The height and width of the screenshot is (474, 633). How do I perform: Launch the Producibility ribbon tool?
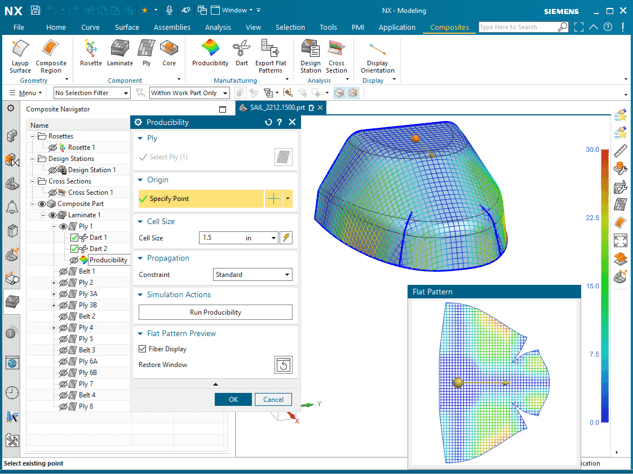click(210, 53)
